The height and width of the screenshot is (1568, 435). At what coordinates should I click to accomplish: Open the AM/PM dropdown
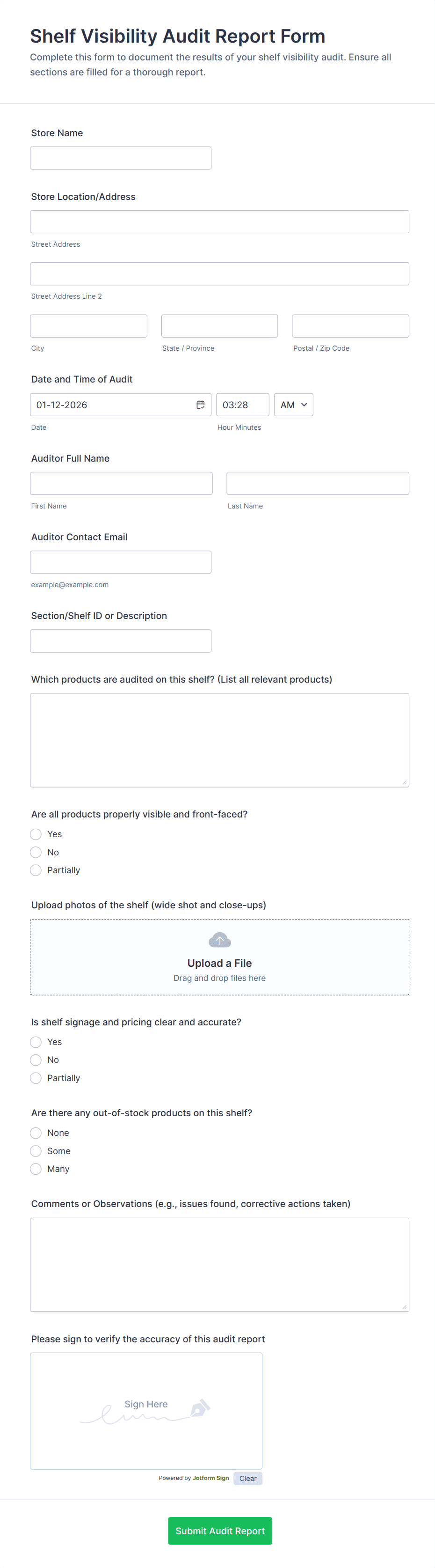coord(293,404)
